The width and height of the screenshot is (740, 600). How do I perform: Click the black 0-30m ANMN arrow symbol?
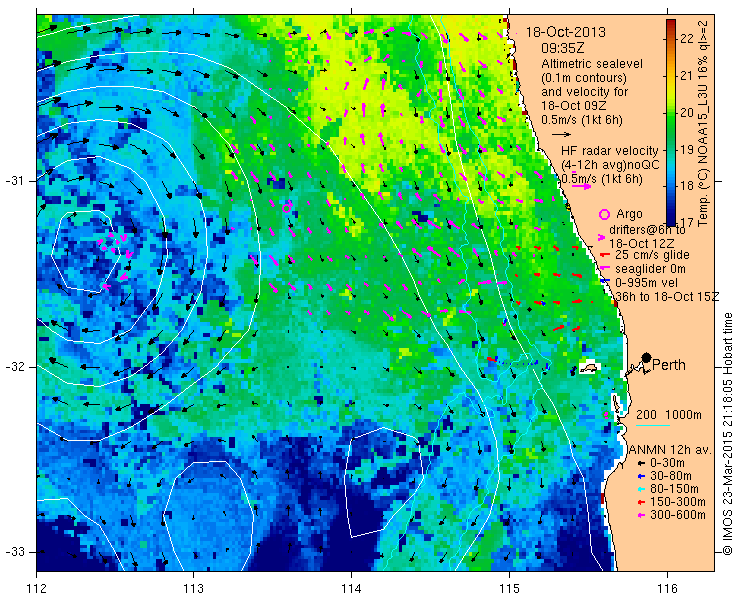click(641, 463)
